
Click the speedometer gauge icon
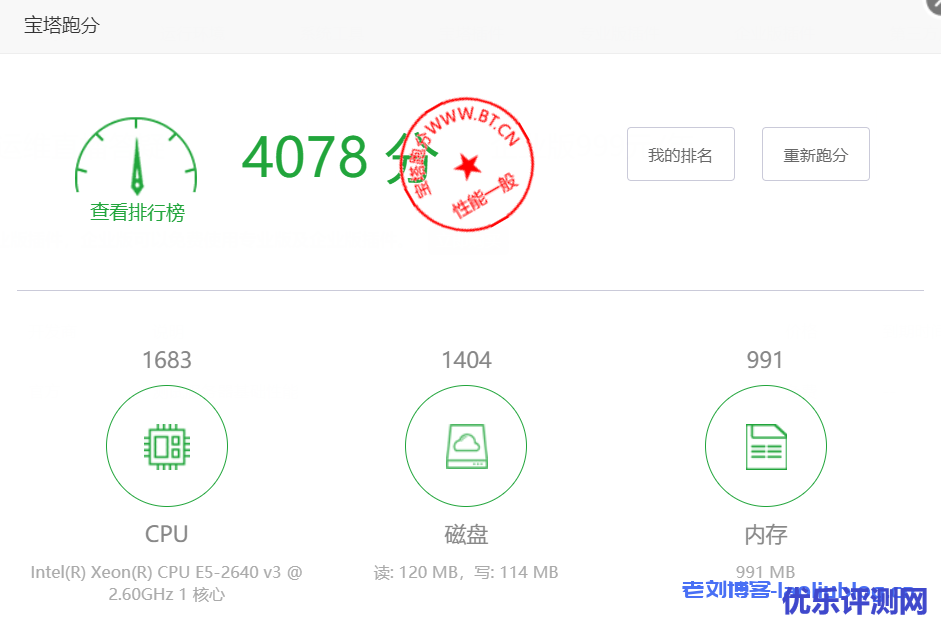point(136,158)
